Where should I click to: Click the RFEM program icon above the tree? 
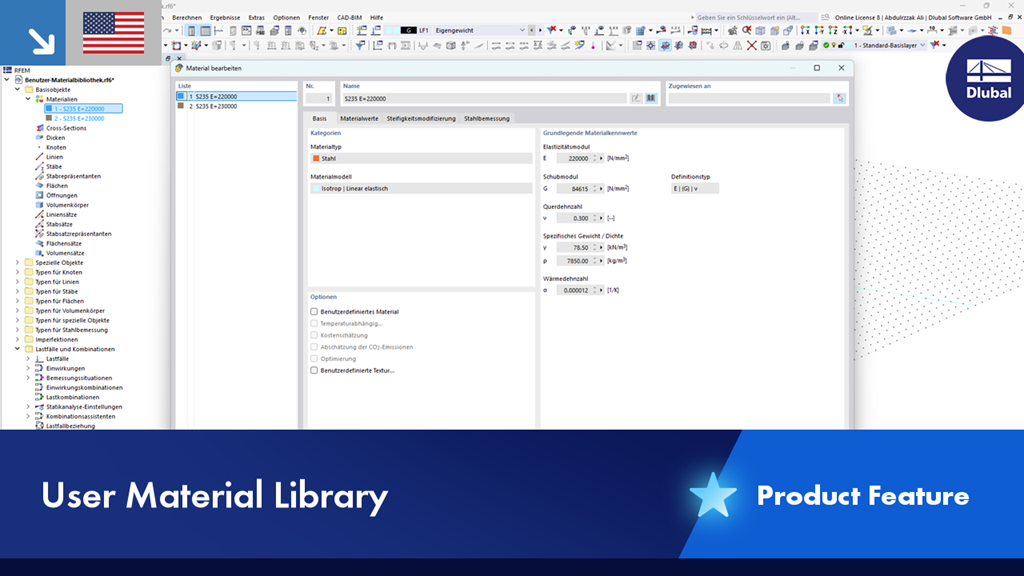pyautogui.click(x=7, y=70)
